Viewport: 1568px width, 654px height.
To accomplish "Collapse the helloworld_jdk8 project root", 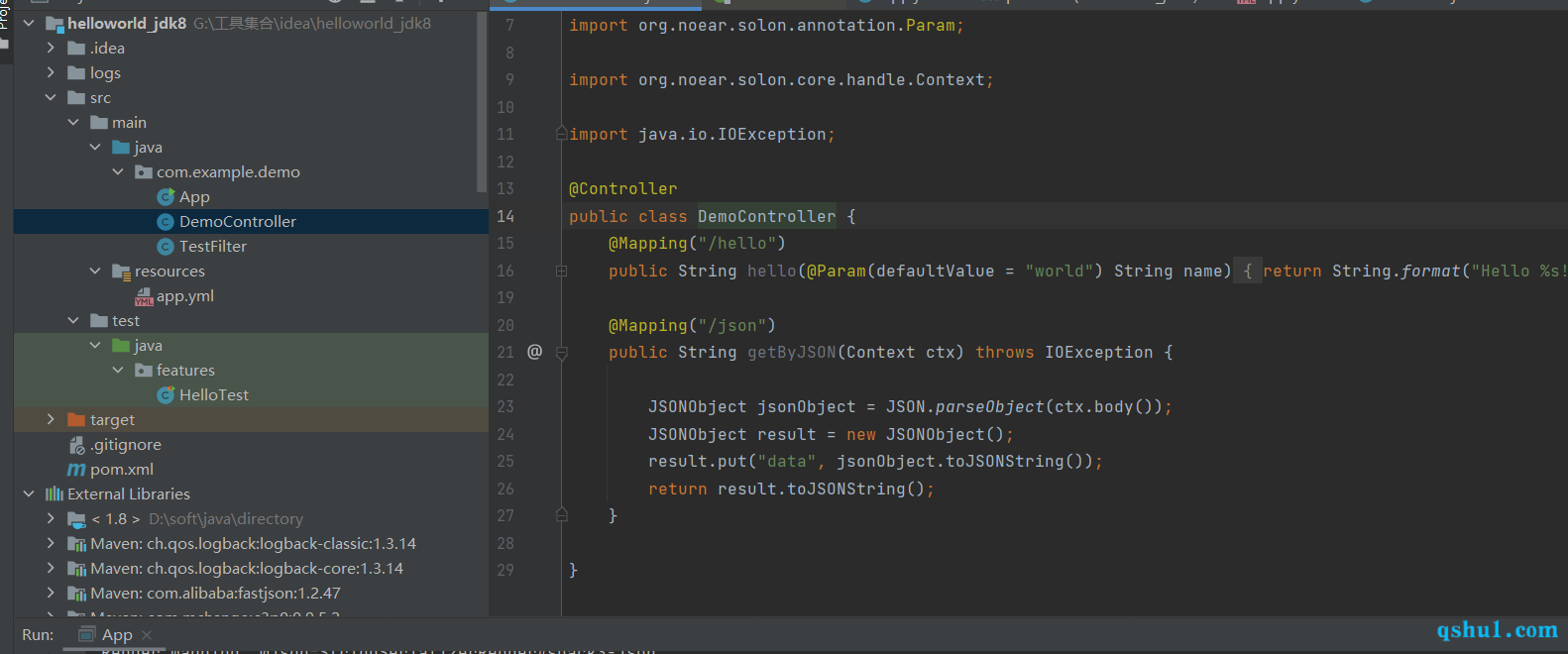I will point(29,23).
